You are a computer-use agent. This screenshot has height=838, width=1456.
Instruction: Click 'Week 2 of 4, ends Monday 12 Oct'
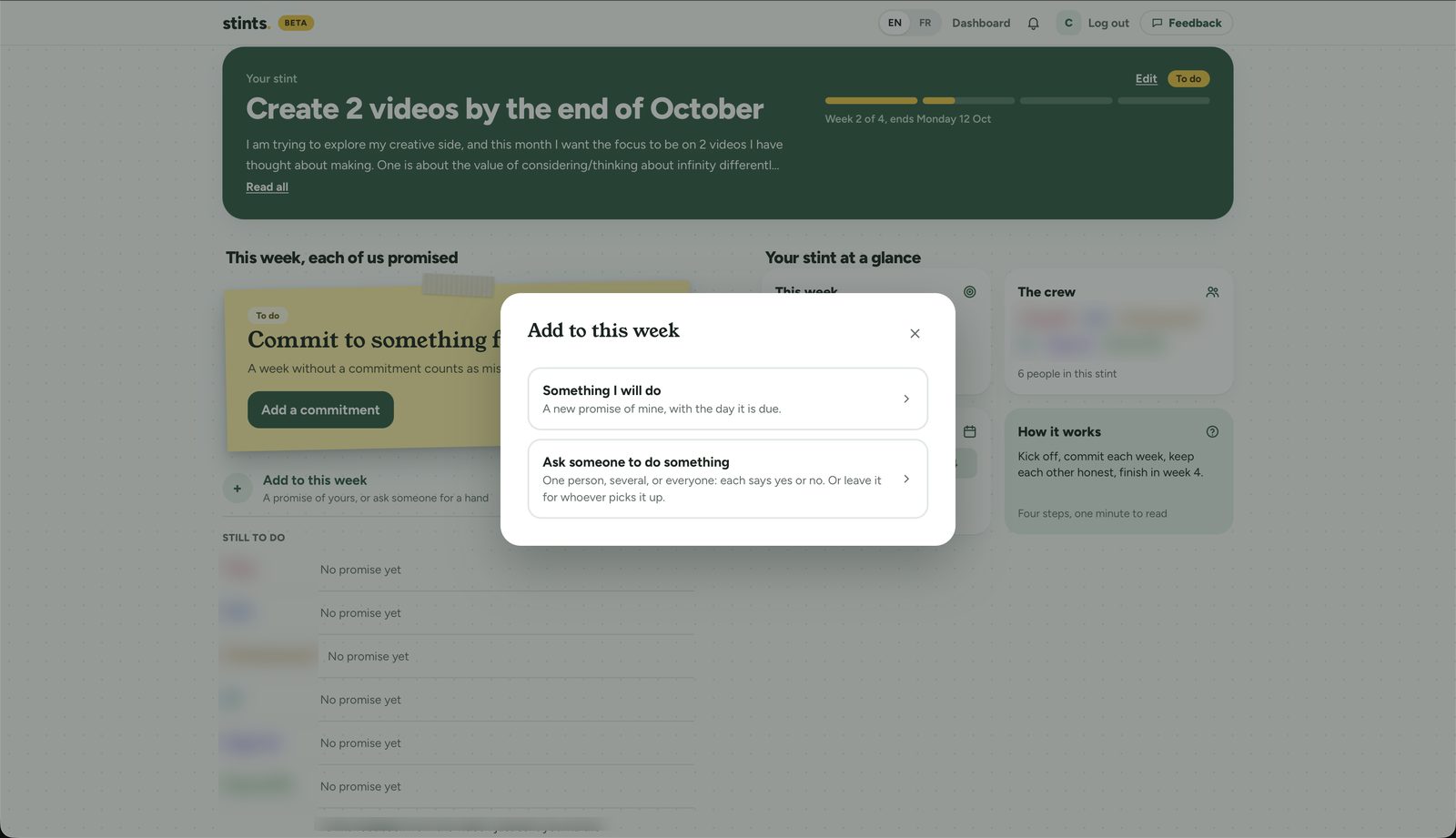pyautogui.click(x=908, y=119)
